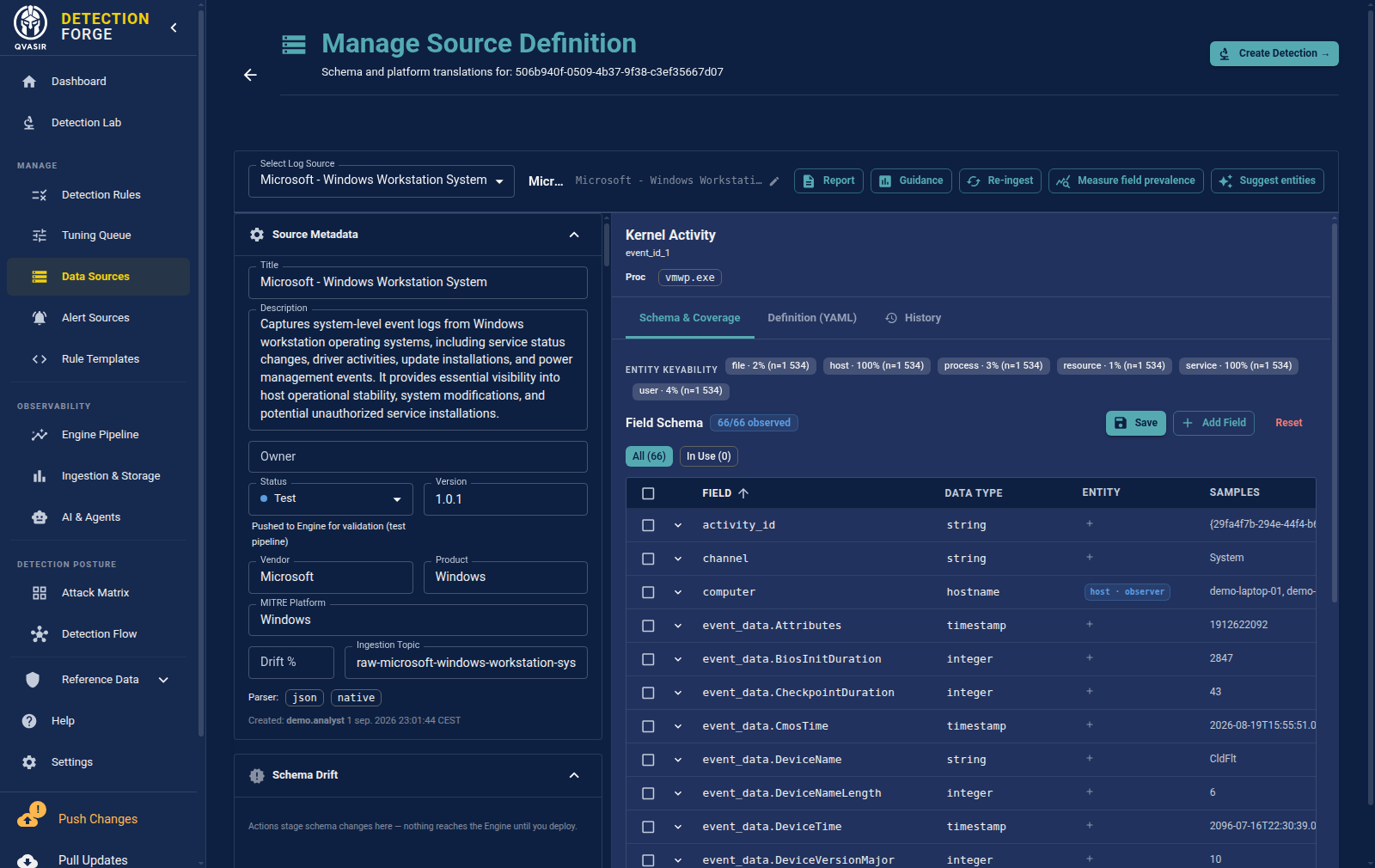Filter fields by In Use (0)

pyautogui.click(x=709, y=456)
